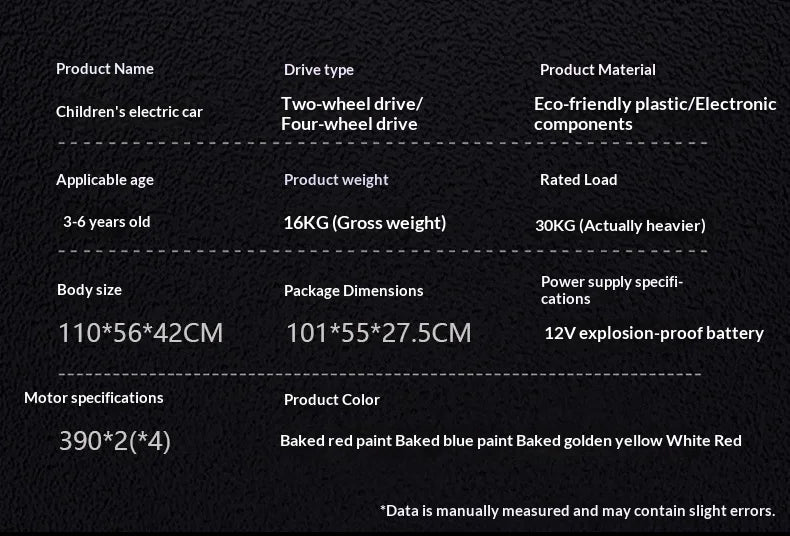The image size is (790, 536).
Task: Click the 'Drive type' label
Action: pos(319,70)
